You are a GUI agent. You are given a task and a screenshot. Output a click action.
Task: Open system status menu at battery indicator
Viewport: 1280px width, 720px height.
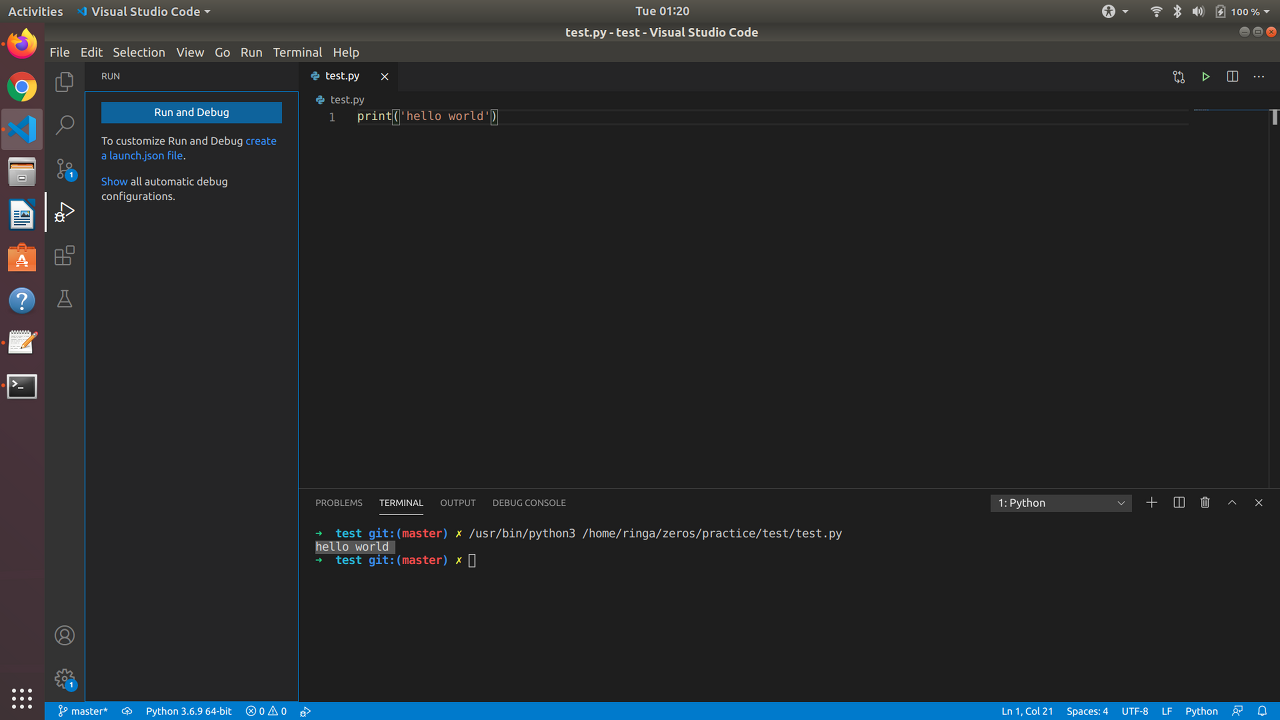click(1244, 11)
